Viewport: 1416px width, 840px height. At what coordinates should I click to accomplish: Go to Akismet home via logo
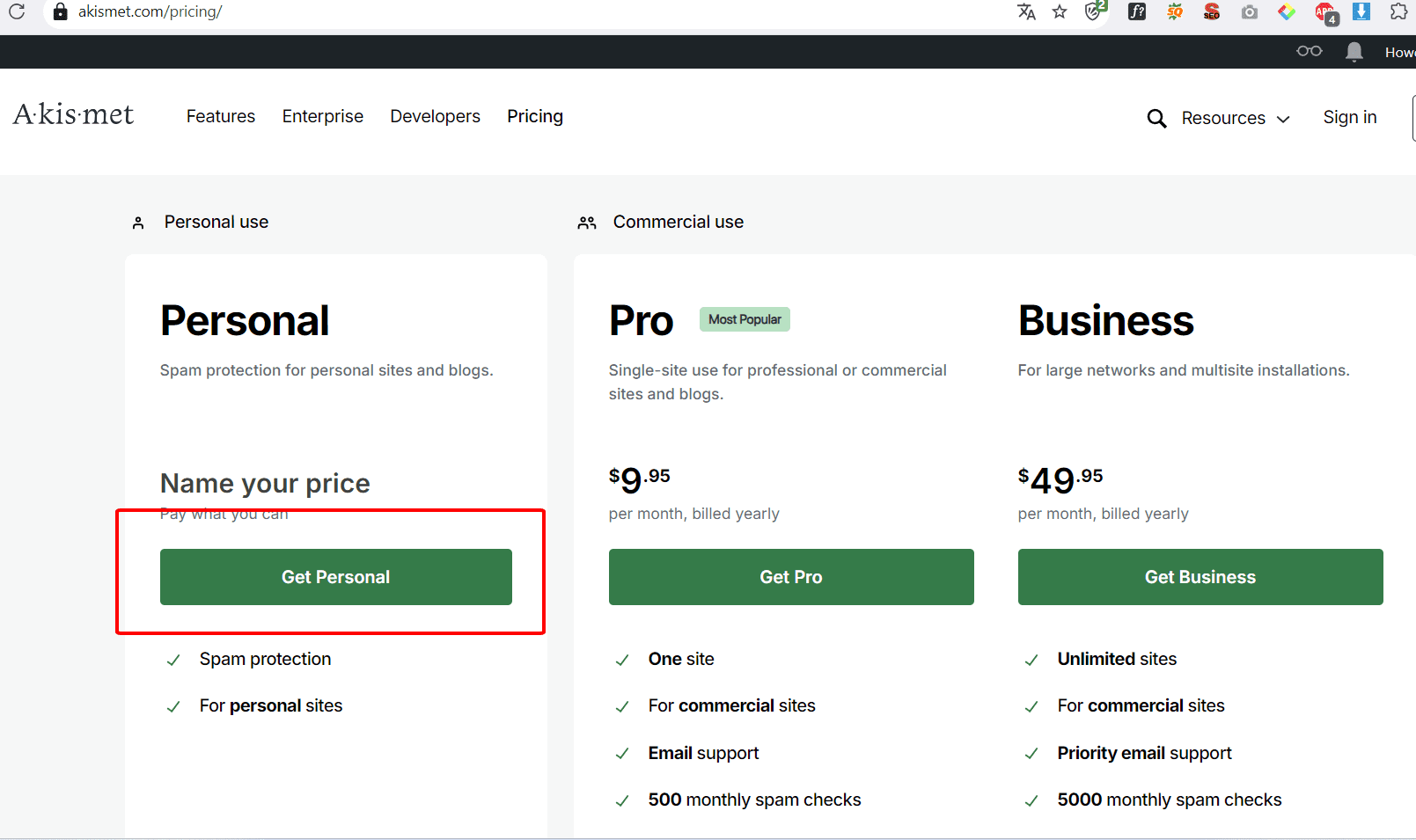(x=73, y=114)
